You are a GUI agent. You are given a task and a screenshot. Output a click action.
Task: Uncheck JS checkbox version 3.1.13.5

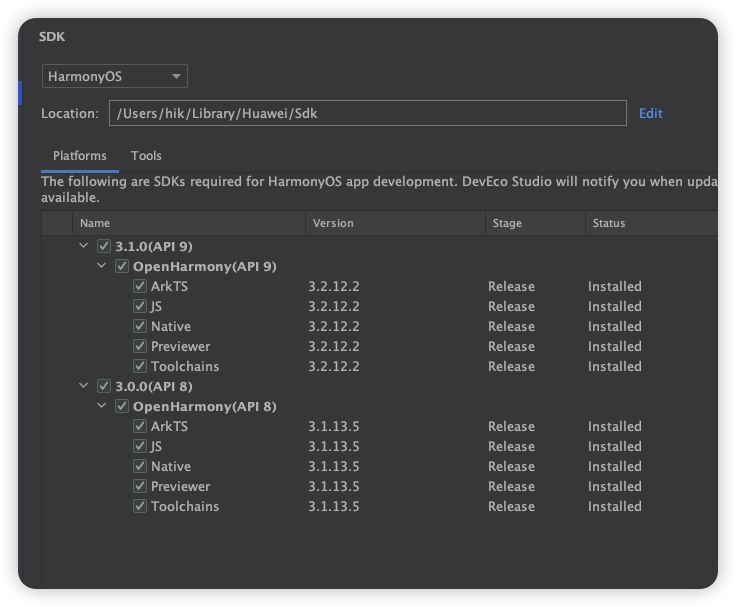[139, 446]
